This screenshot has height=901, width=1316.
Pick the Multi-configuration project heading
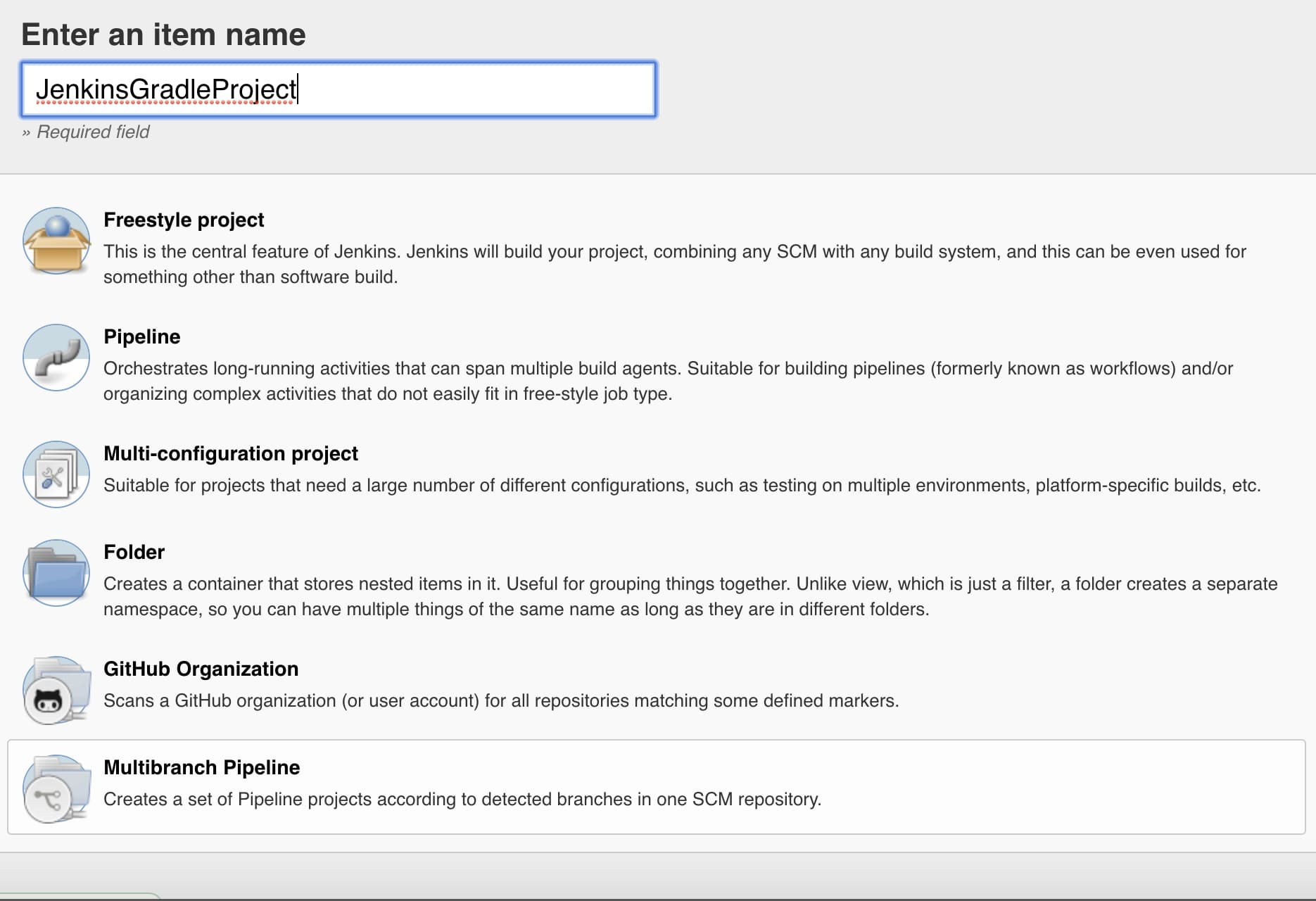point(230,453)
